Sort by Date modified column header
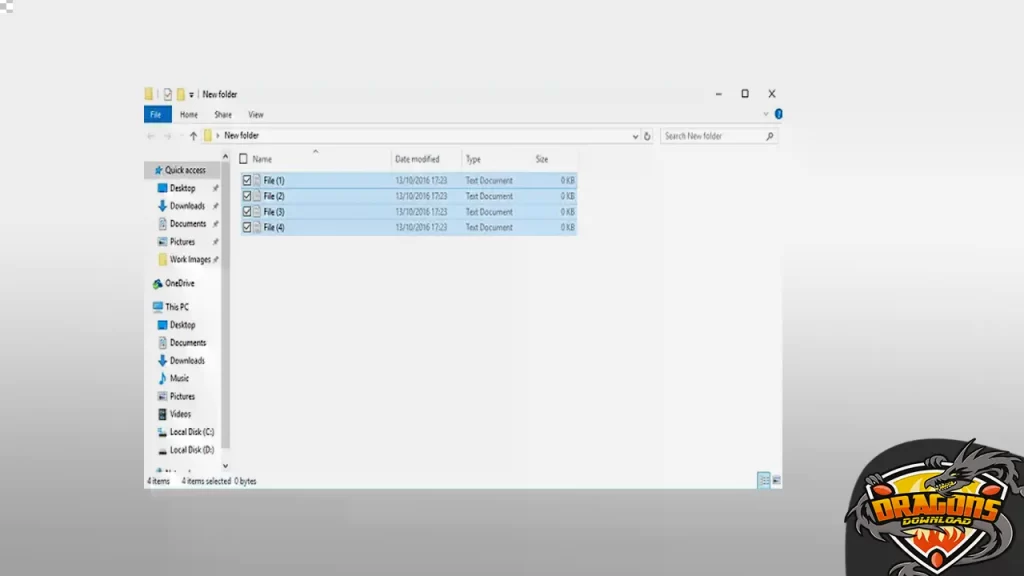Screen dimensions: 1024x576 click(417, 159)
